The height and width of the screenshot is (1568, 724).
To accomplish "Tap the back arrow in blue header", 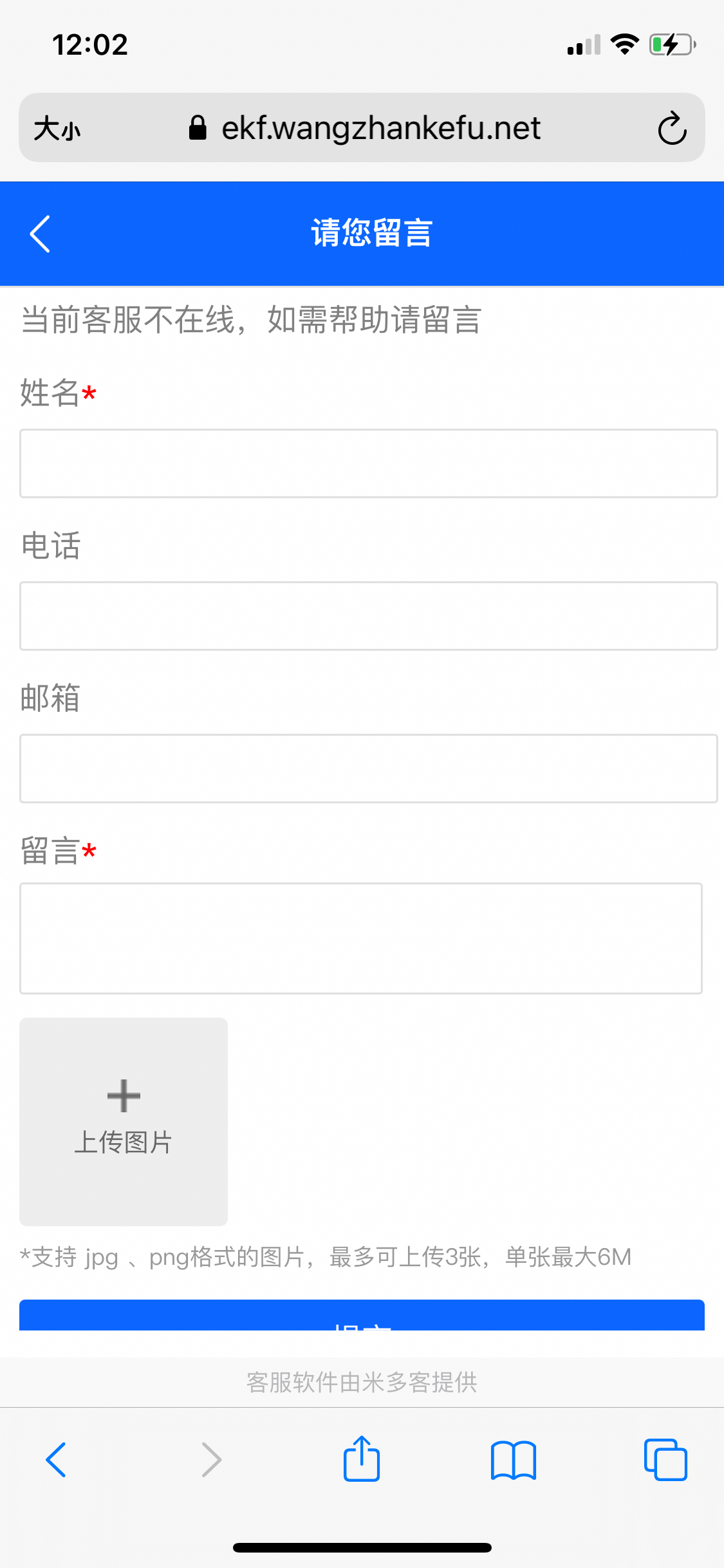I will [x=40, y=234].
